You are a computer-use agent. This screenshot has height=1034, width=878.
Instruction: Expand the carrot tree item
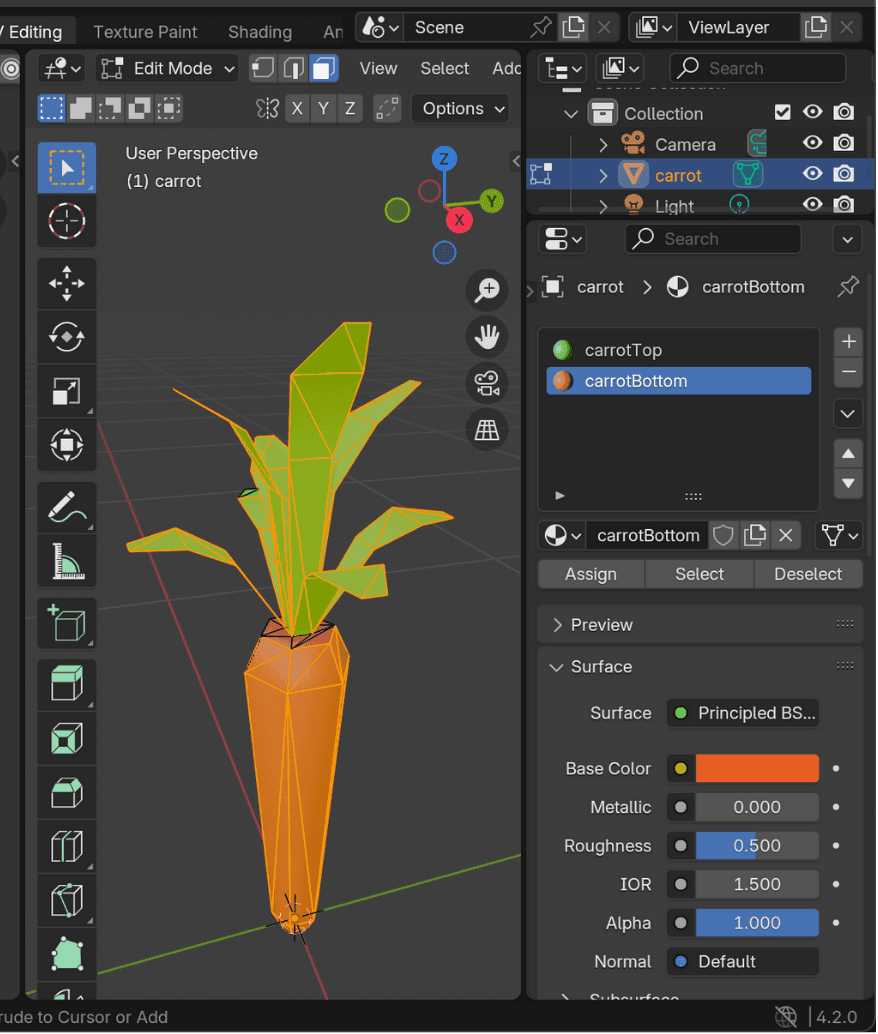[603, 175]
